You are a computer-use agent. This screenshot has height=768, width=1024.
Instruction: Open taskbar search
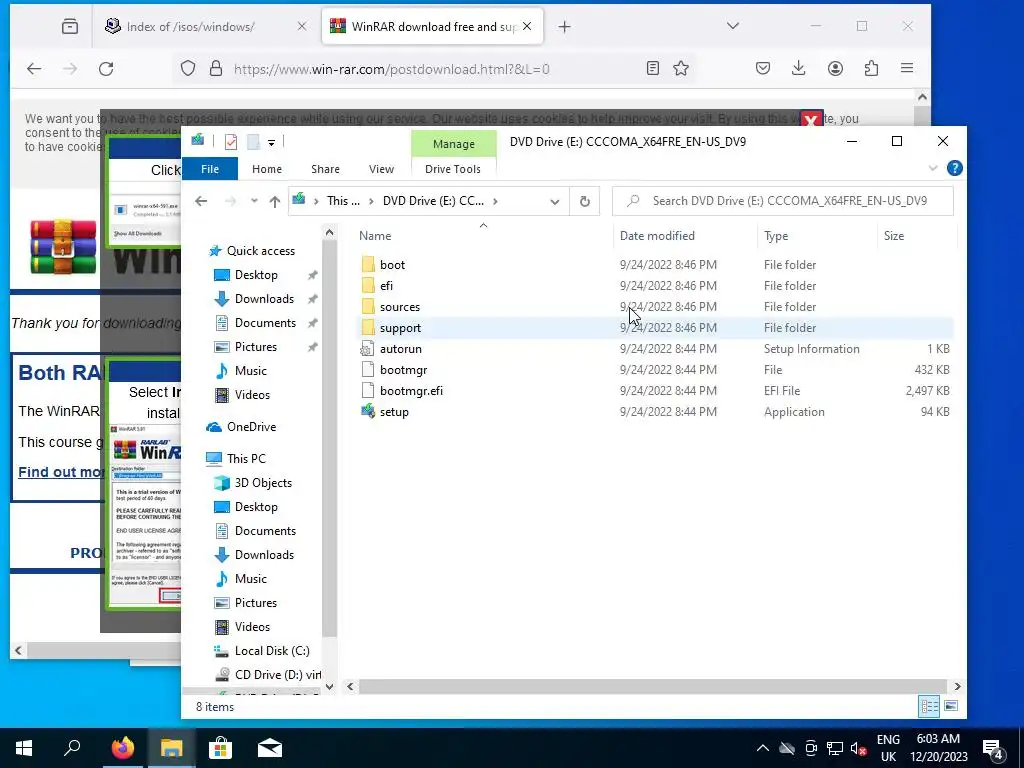[x=72, y=748]
